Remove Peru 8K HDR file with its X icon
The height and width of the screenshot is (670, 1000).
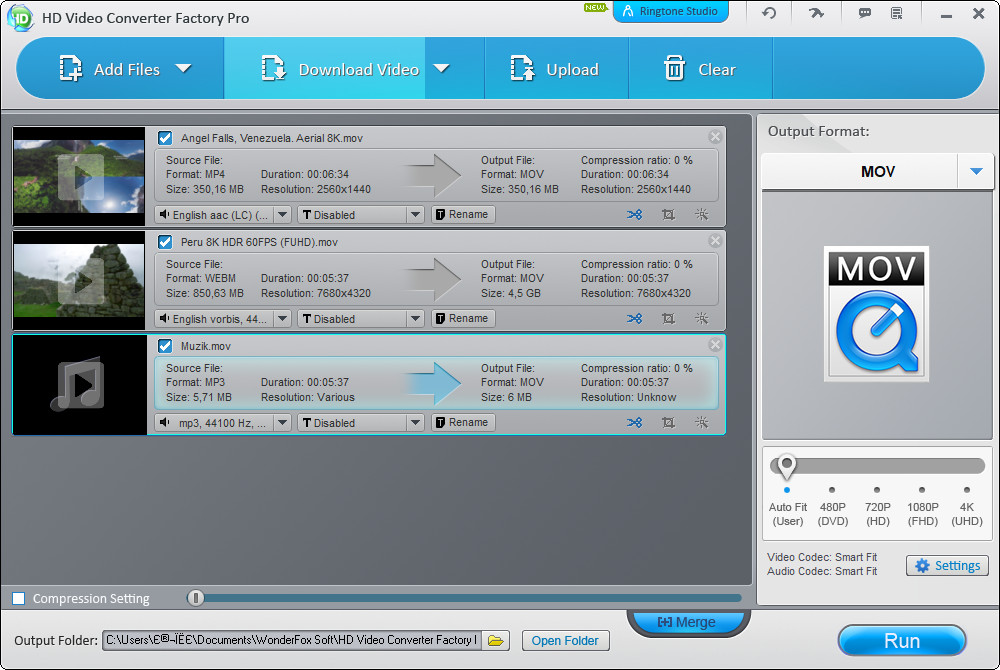pyautogui.click(x=715, y=240)
